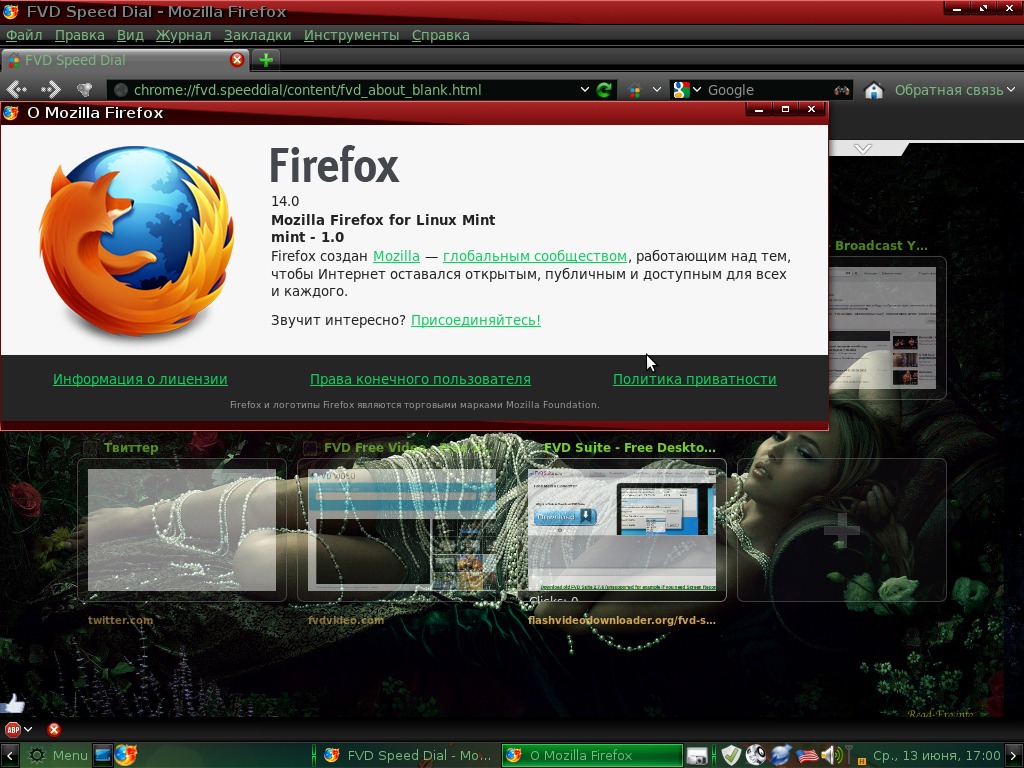Tick the checkbox beside the Твиттер dial title
The width and height of the screenshot is (1024, 768).
90,448
